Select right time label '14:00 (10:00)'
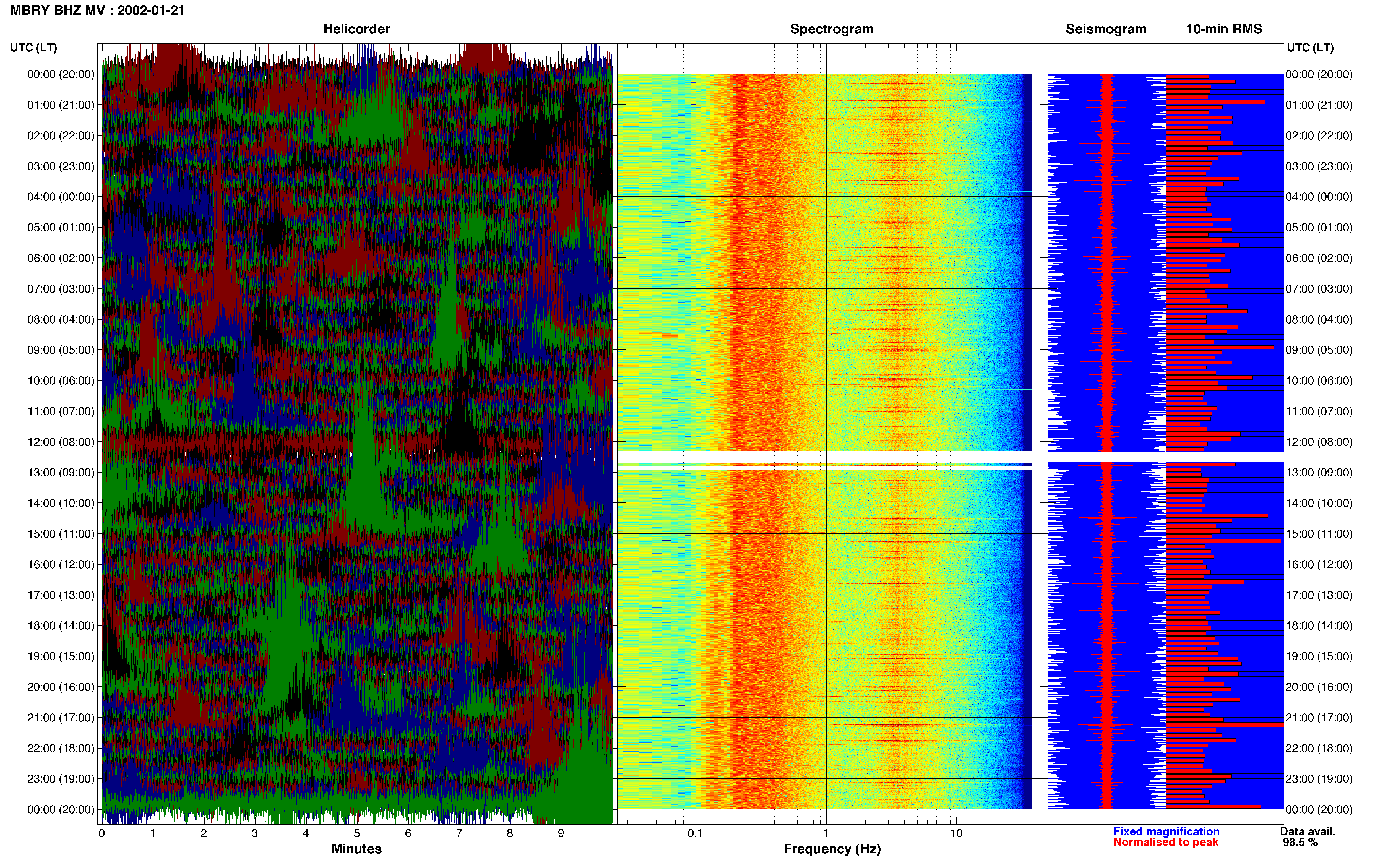This screenshot has width=1388, height=868. tap(1319, 504)
